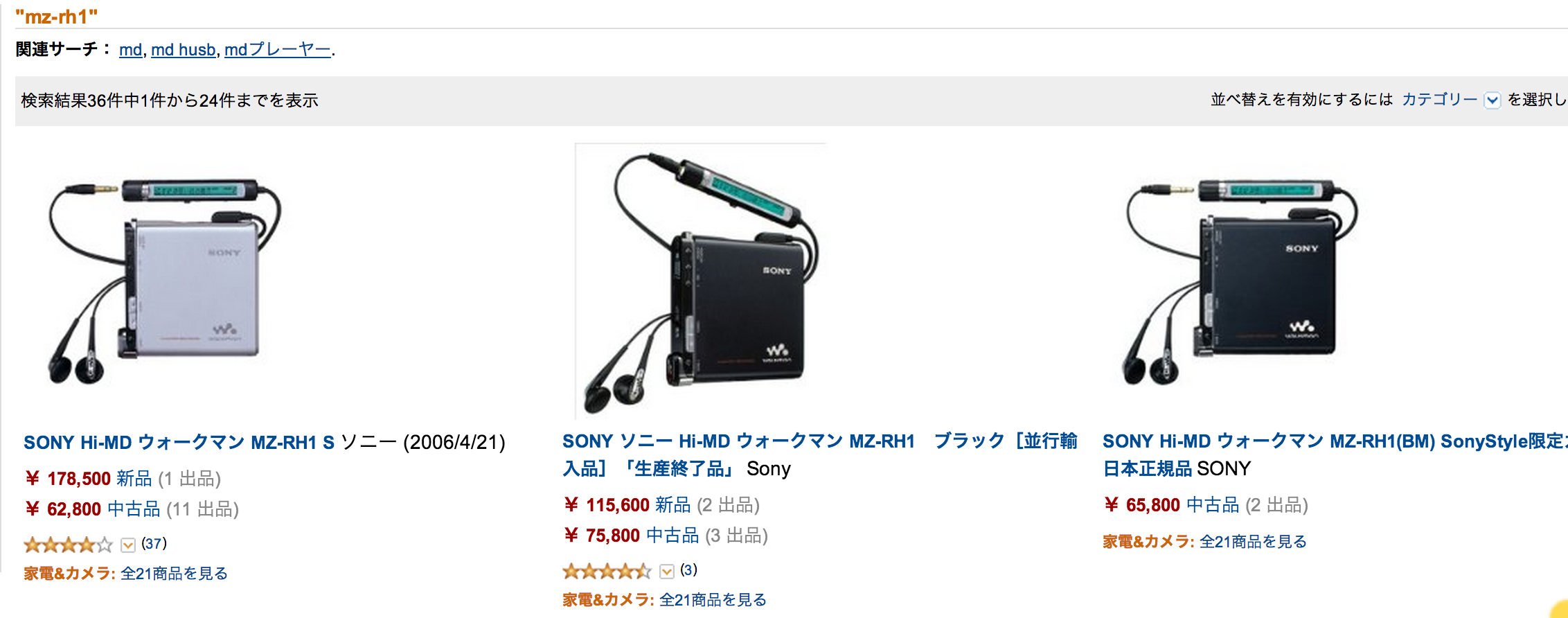This screenshot has height=618, width=1568.
Task: Click related search link 'md'
Action: point(130,50)
